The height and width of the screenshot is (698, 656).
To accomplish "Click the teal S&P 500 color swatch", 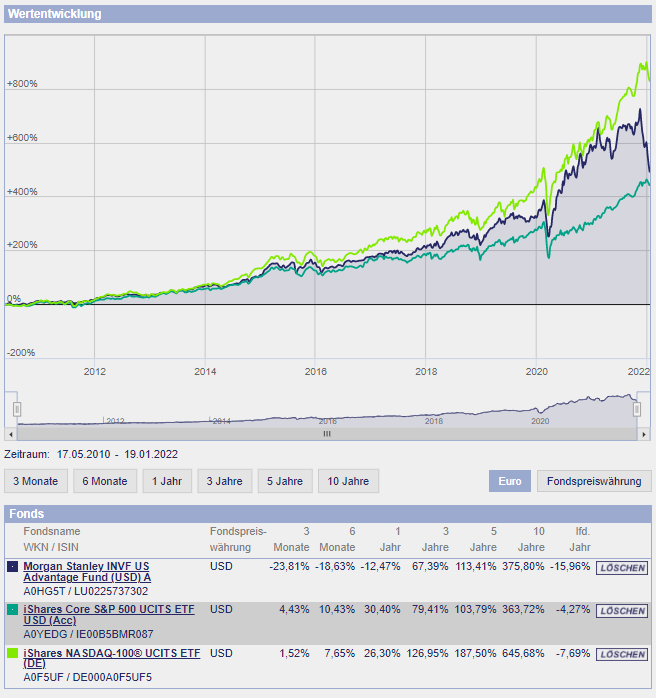I will (x=12, y=609).
